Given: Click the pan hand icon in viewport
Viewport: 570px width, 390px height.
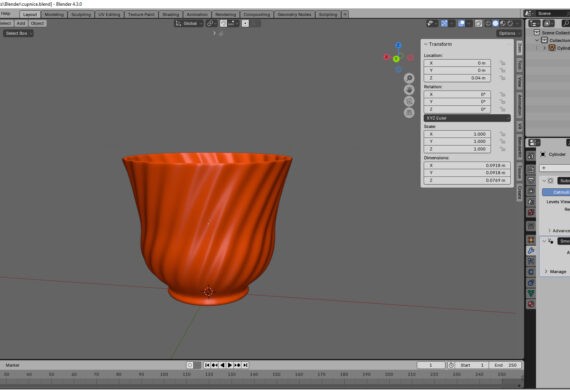Looking at the screenshot, I should (409, 90).
